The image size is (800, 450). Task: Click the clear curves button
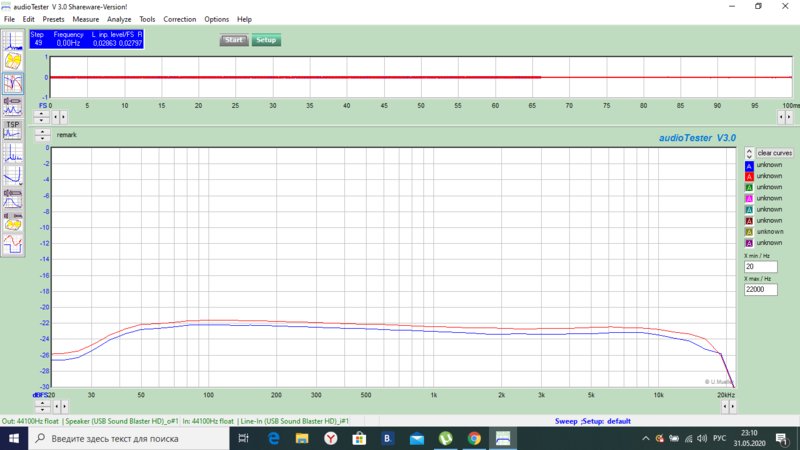775,152
